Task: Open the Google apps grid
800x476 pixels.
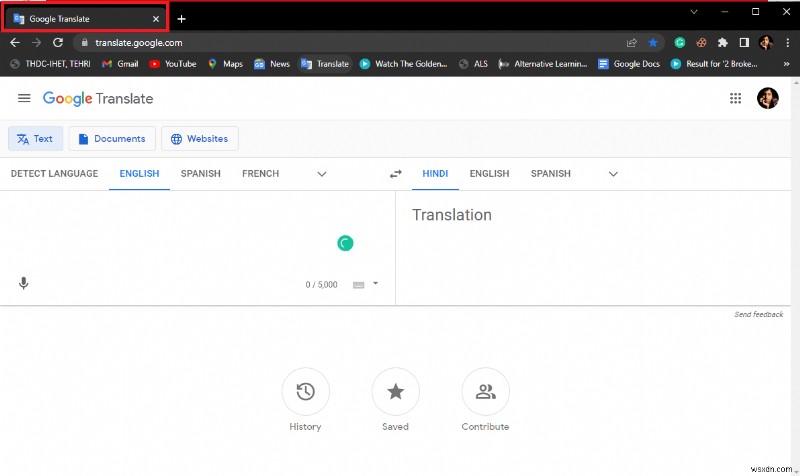Action: 735,98
